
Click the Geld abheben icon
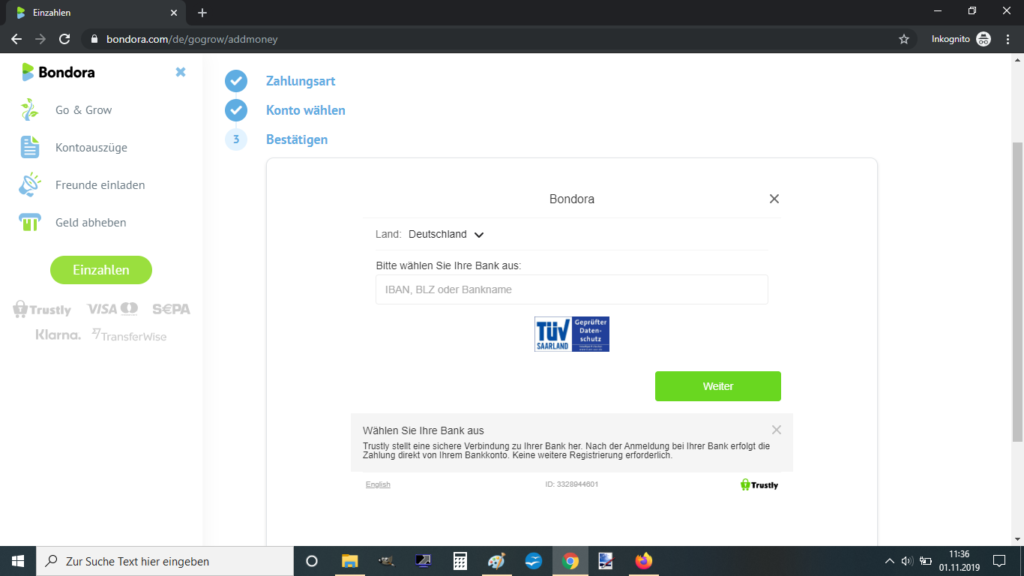29,222
